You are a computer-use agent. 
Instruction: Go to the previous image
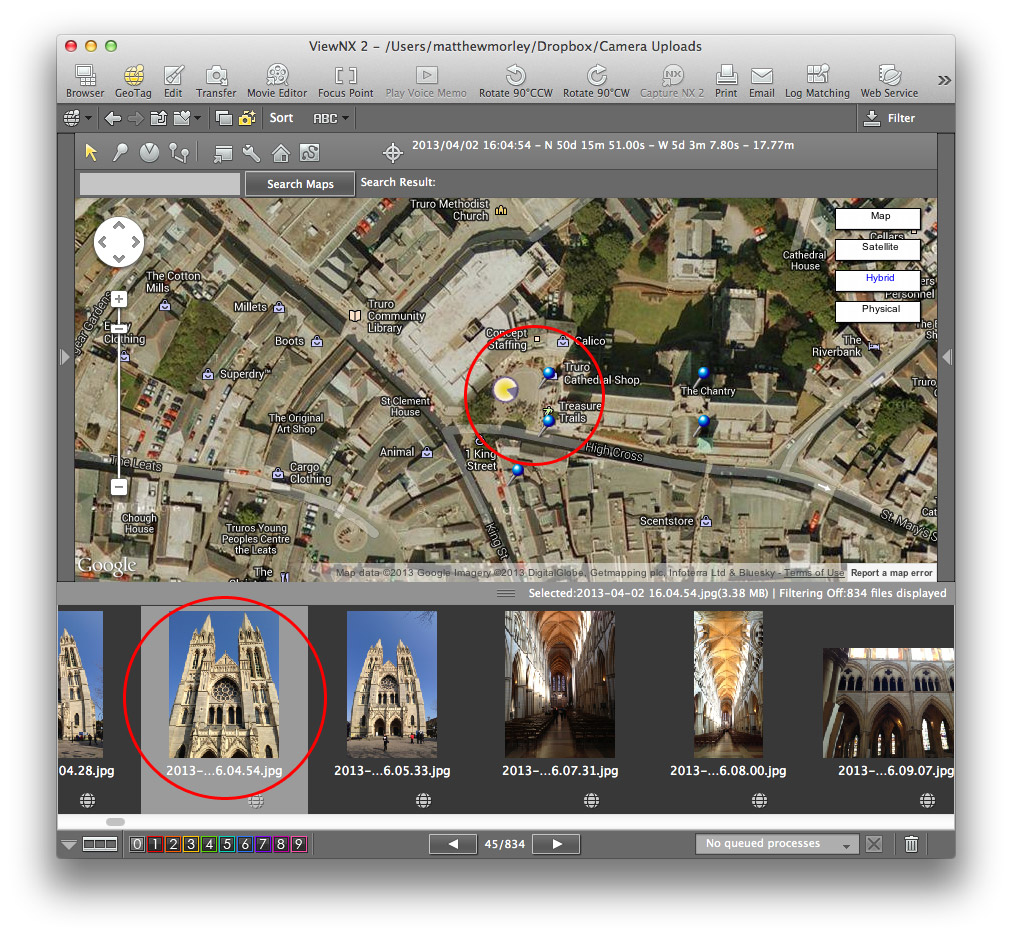[x=453, y=844]
